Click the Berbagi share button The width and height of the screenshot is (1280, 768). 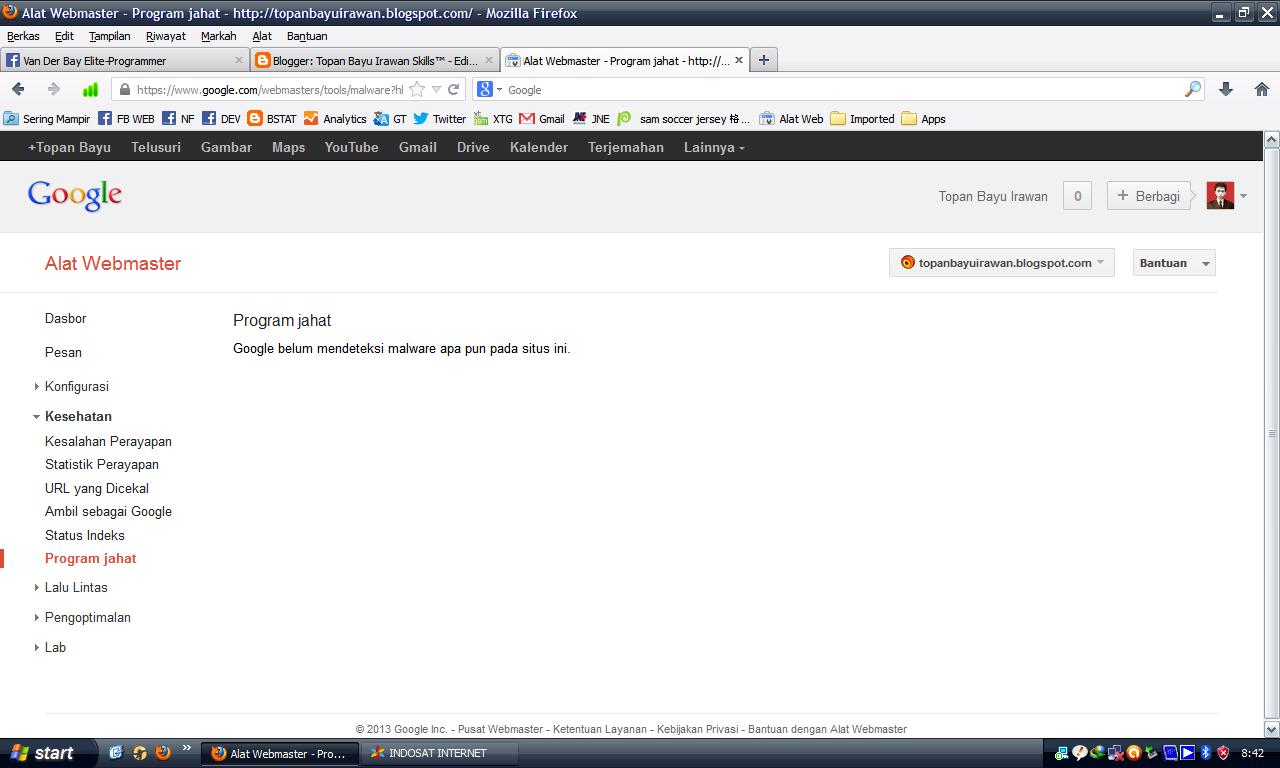coord(1149,196)
